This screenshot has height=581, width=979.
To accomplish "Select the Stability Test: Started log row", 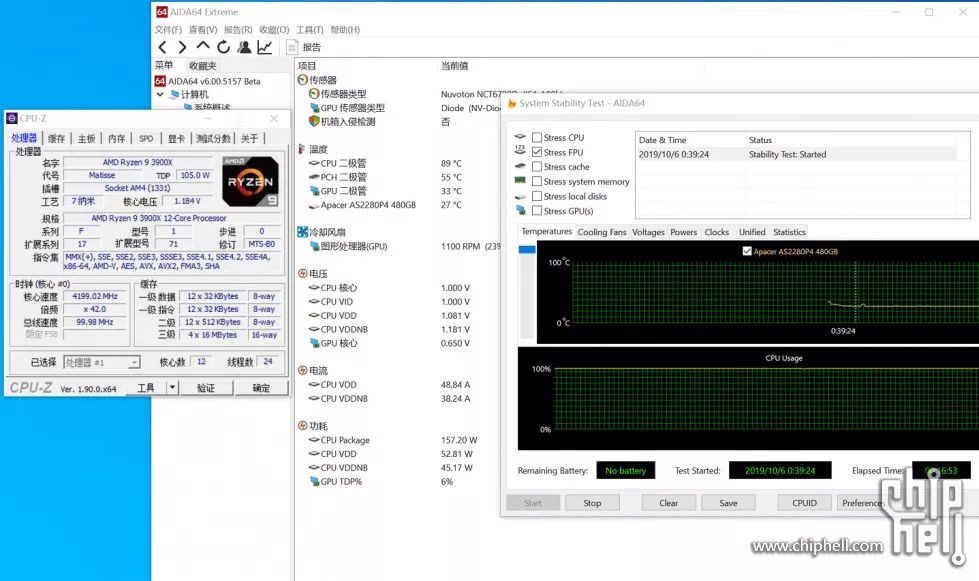I will click(x=796, y=154).
